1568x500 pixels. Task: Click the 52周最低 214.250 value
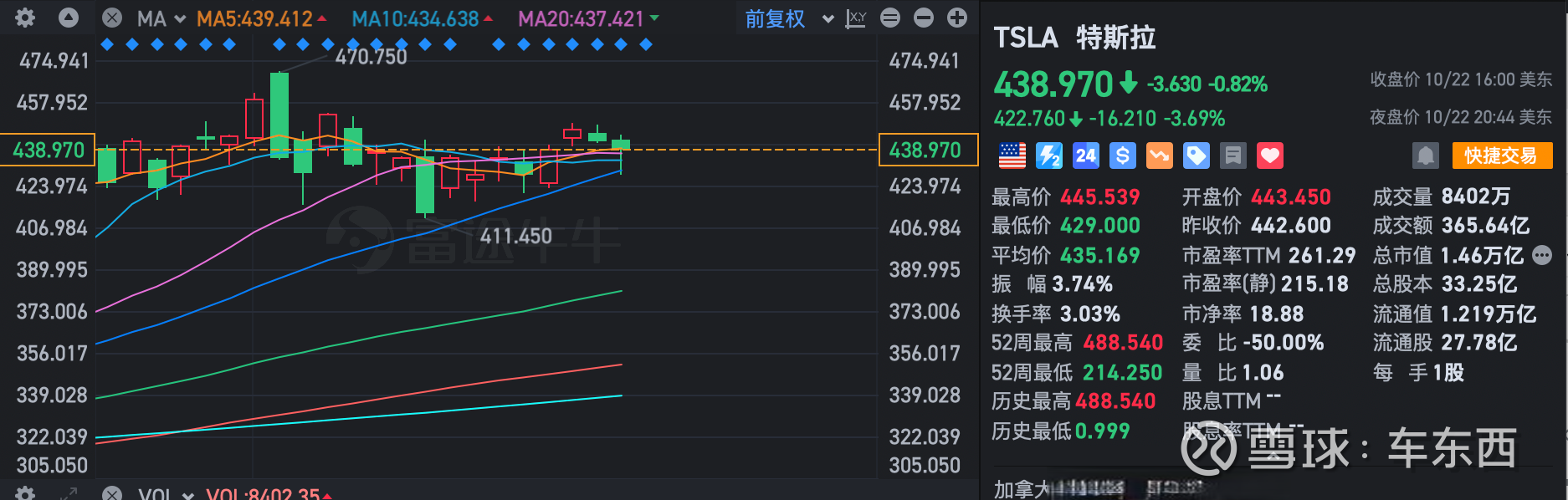[x=1123, y=372]
